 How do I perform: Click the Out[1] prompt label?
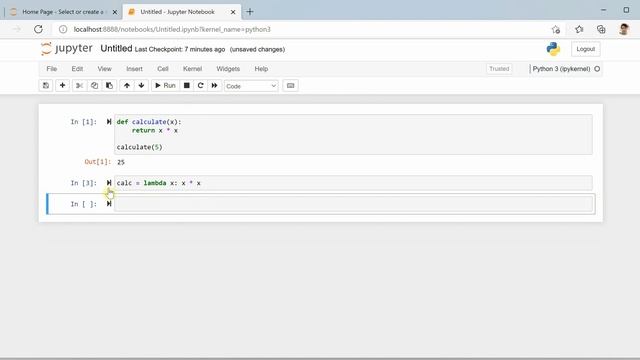click(98, 162)
